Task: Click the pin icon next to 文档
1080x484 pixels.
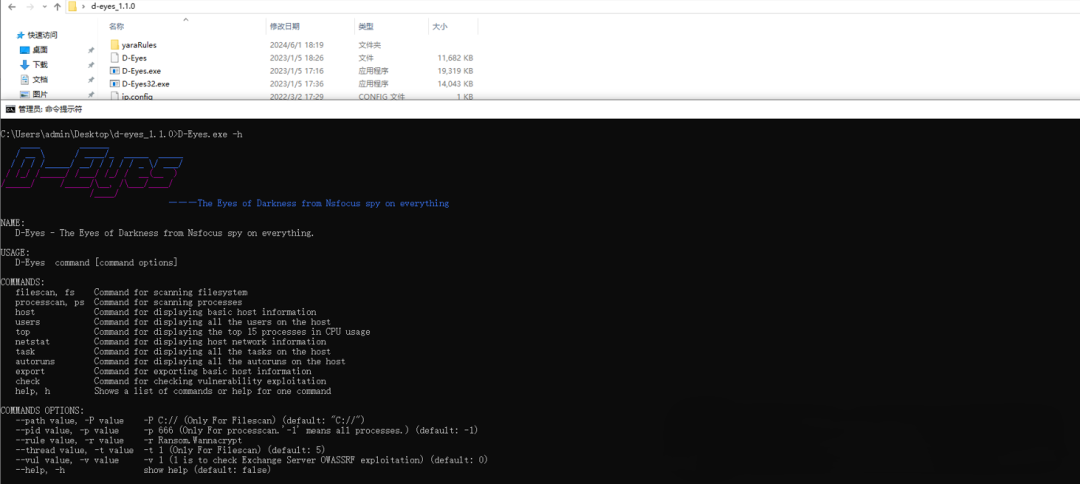Action: 91,79
